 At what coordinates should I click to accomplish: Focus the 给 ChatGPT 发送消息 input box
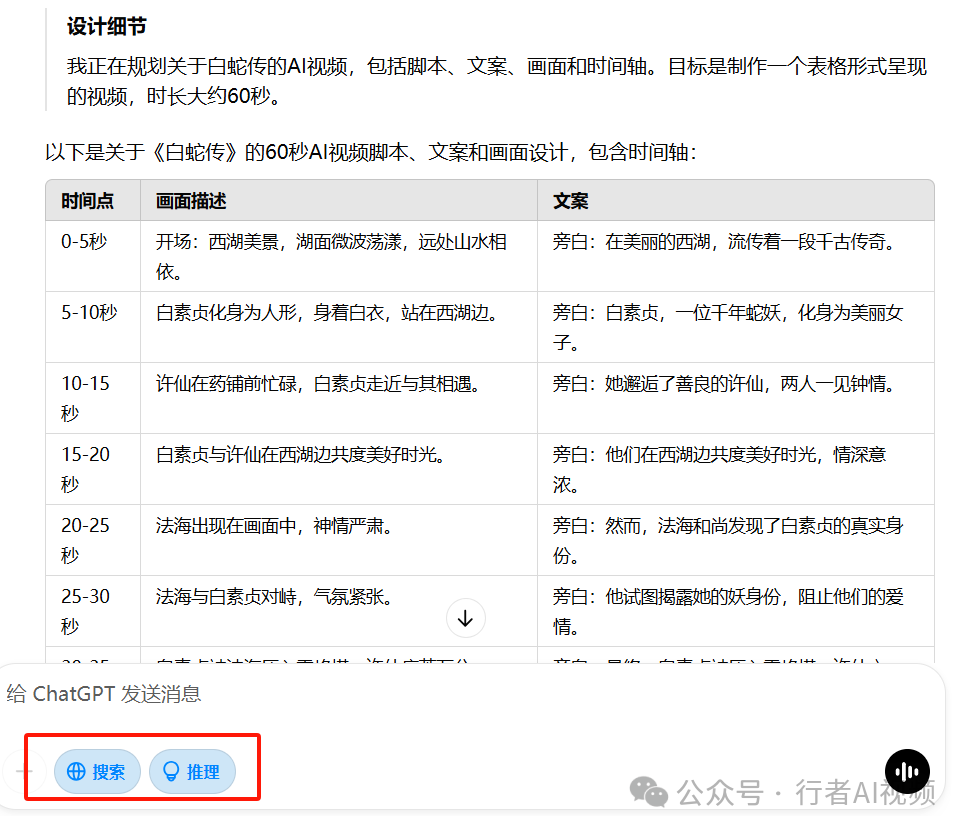pos(400,694)
